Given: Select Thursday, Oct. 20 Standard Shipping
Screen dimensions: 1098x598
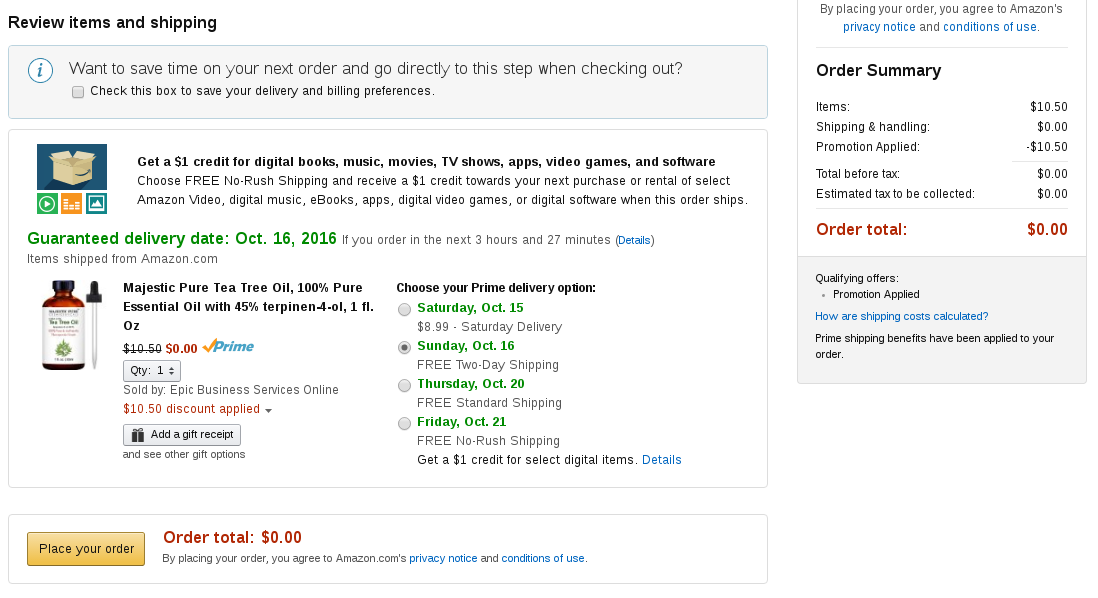Looking at the screenshot, I should coord(404,385).
